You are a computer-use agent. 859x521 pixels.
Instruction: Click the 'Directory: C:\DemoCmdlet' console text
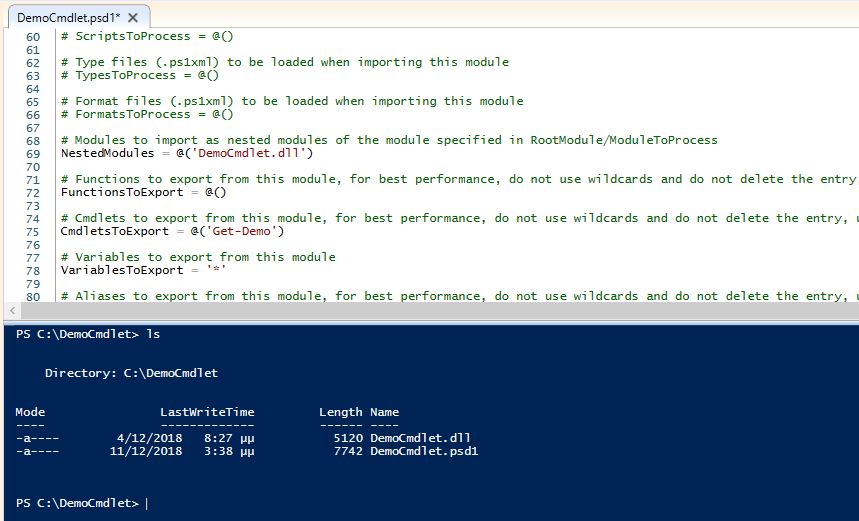(x=131, y=373)
